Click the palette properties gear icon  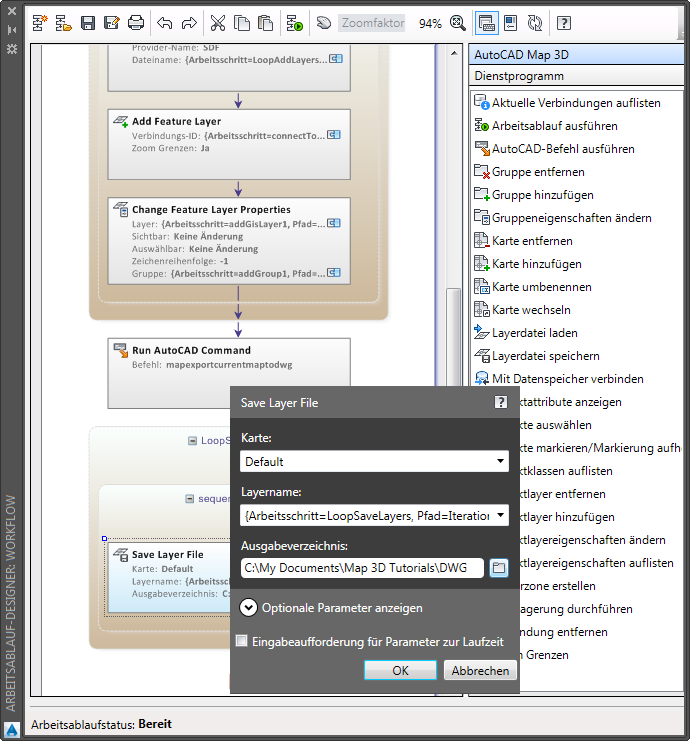pos(12,49)
